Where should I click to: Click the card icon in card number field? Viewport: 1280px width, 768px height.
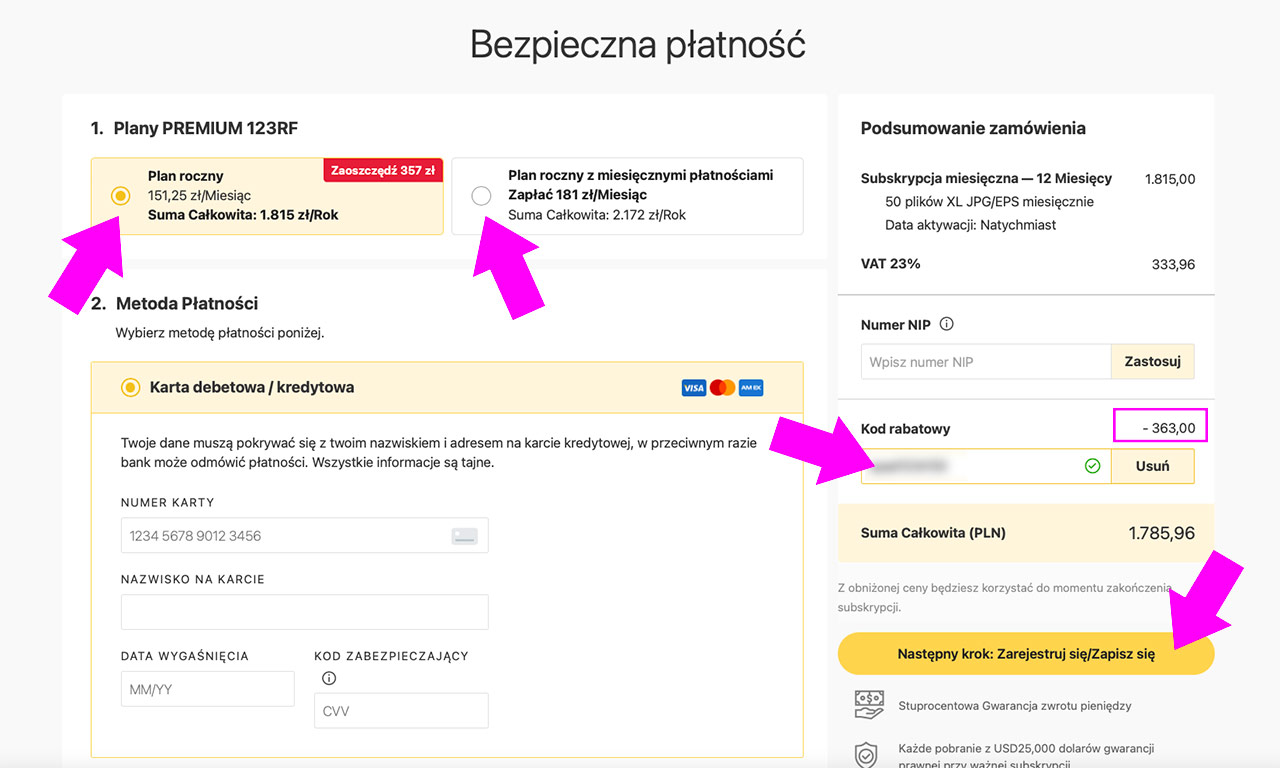pyautogui.click(x=464, y=536)
